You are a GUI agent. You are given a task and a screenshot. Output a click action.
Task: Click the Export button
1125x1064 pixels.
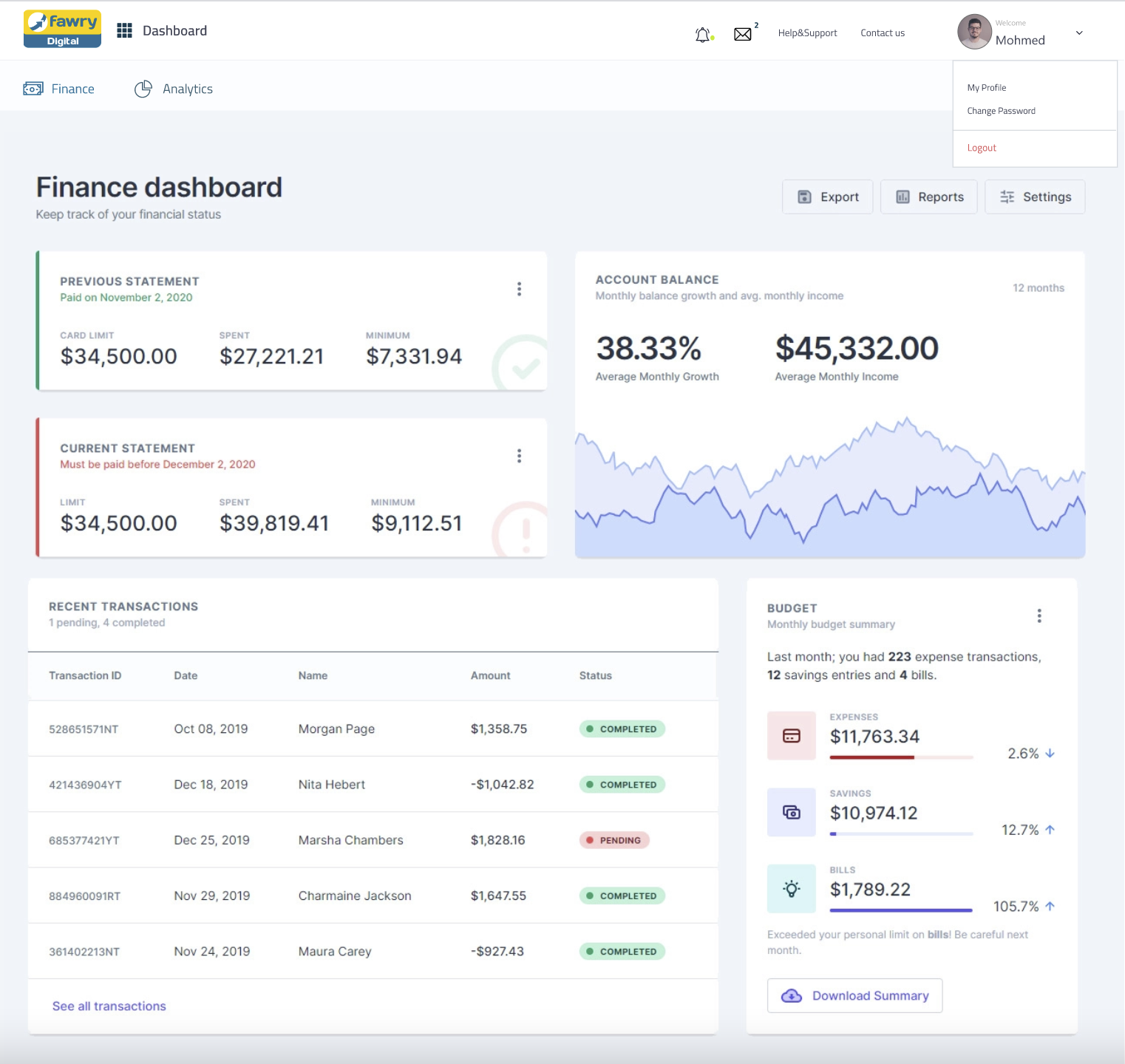click(827, 197)
